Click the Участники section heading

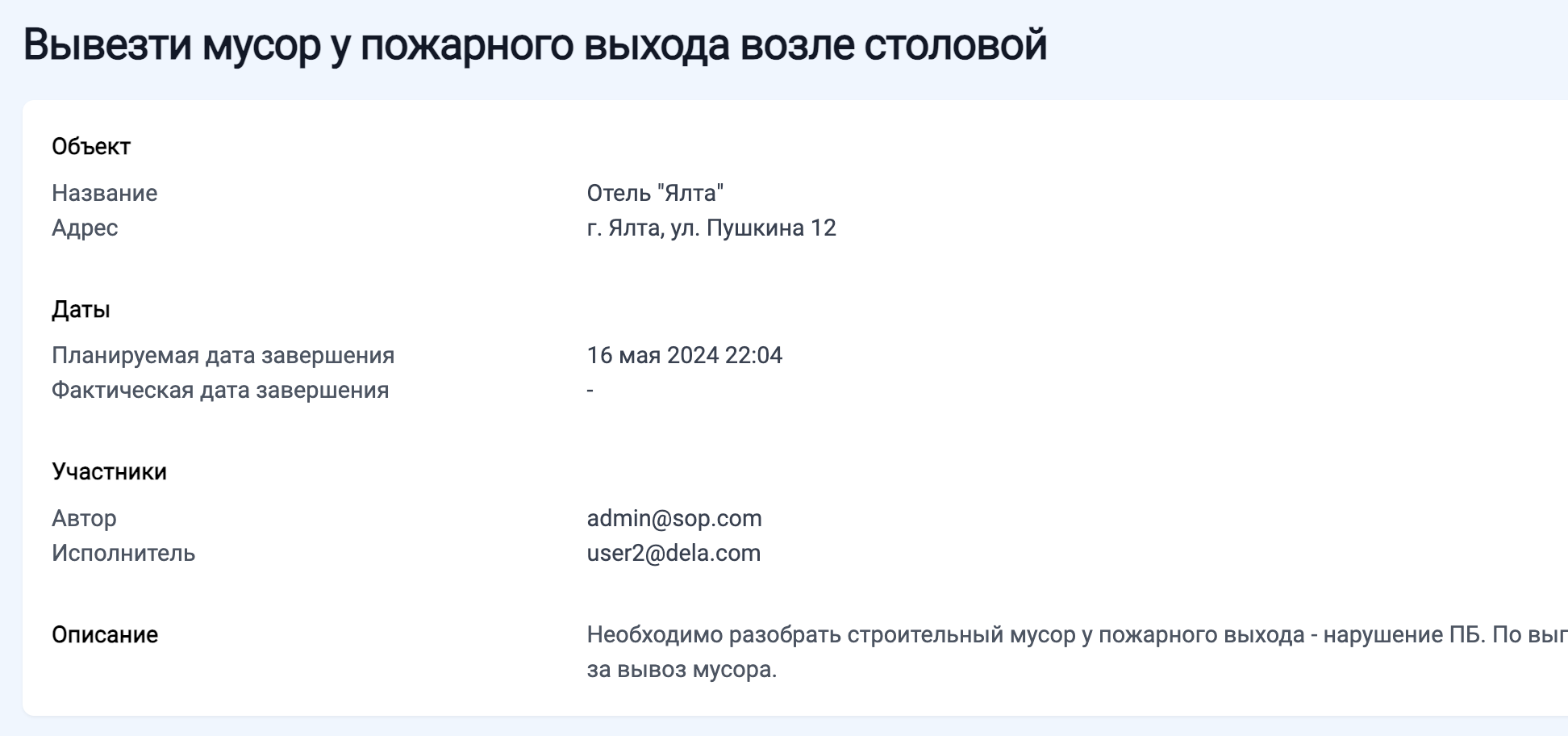(109, 472)
